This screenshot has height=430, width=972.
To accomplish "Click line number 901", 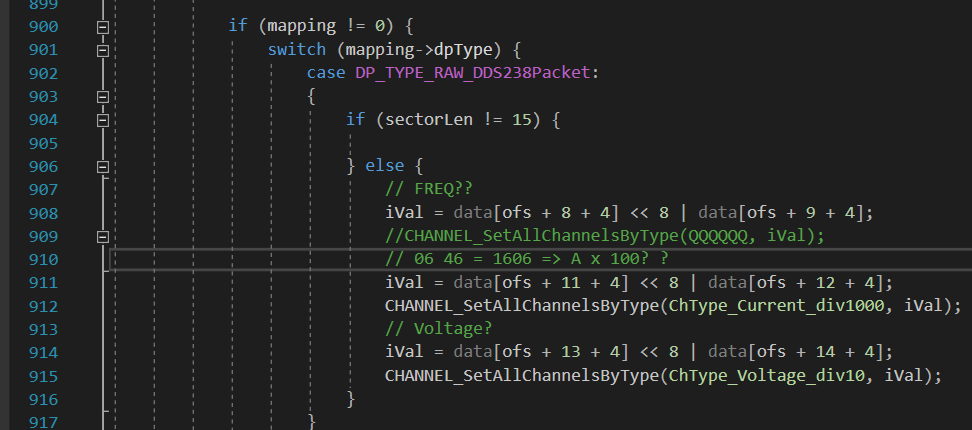I will coord(43,50).
